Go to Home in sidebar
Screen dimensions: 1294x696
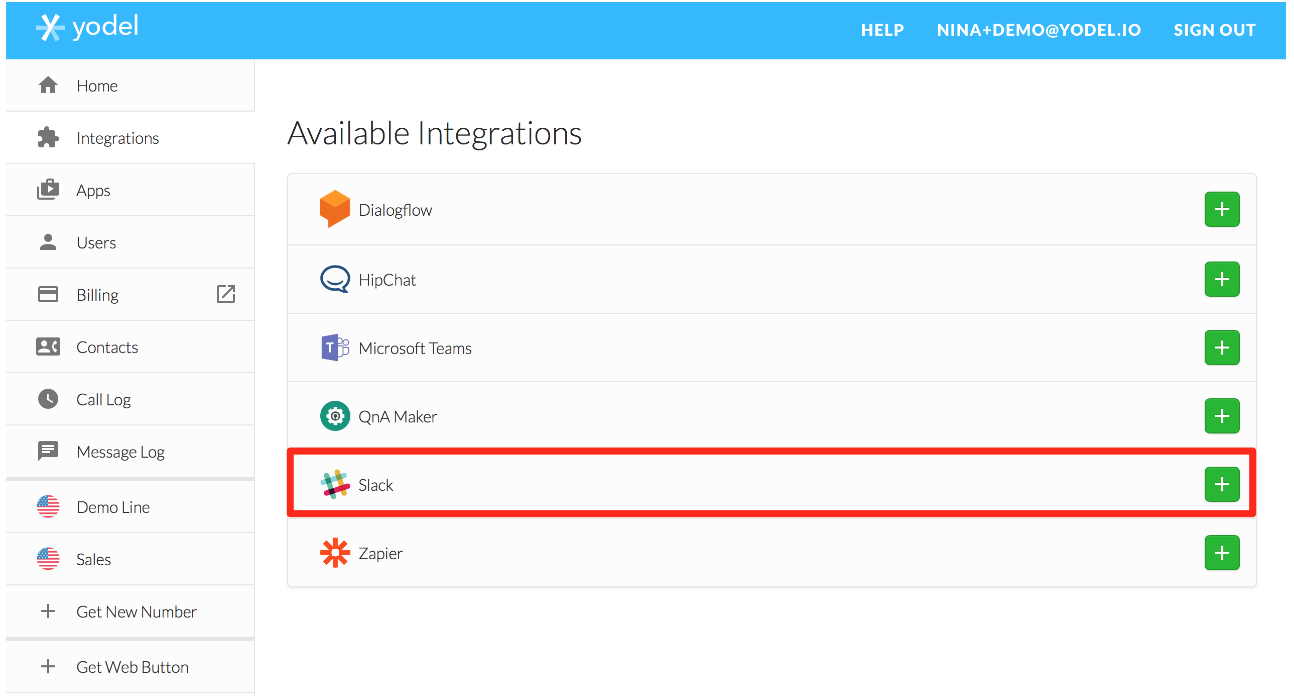[x=130, y=86]
